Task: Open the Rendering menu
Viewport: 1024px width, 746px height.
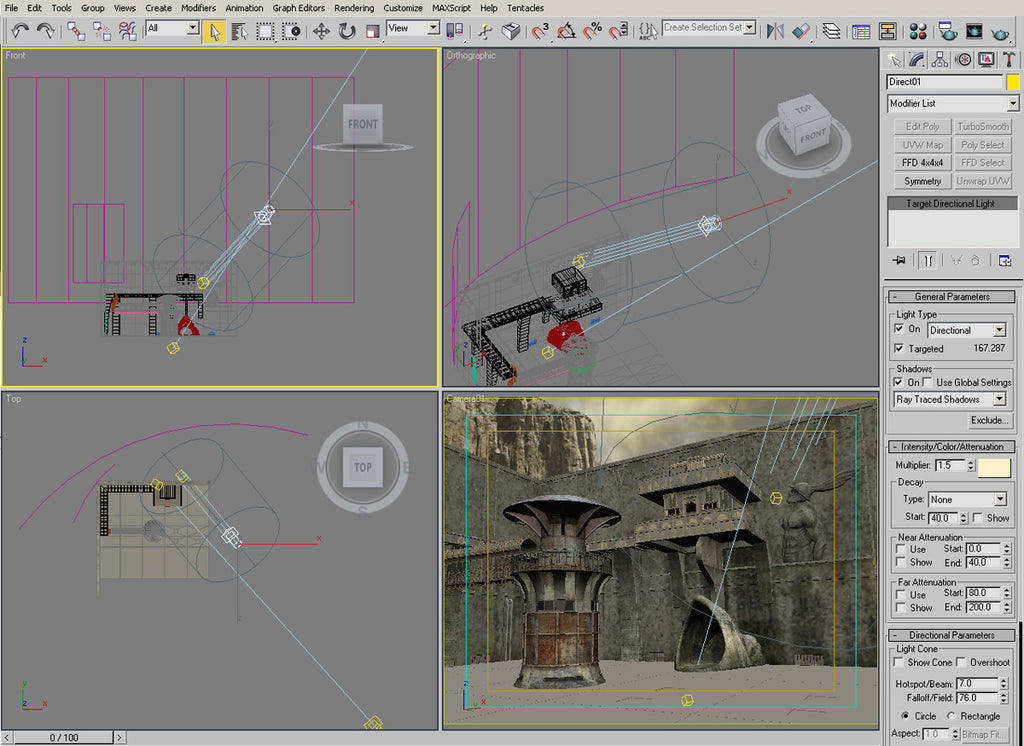Action: click(x=354, y=7)
